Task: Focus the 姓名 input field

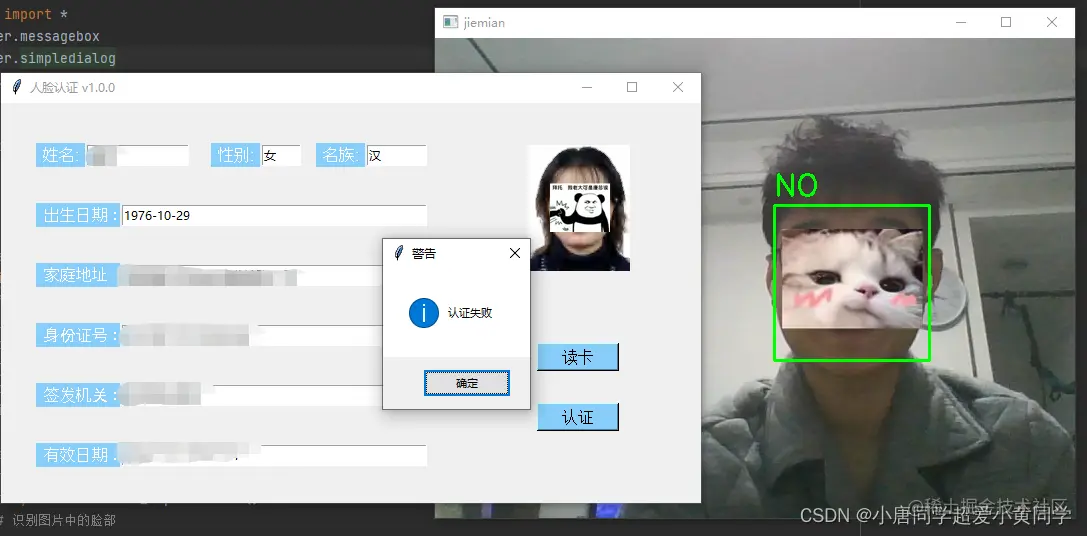Action: pyautogui.click(x=137, y=155)
